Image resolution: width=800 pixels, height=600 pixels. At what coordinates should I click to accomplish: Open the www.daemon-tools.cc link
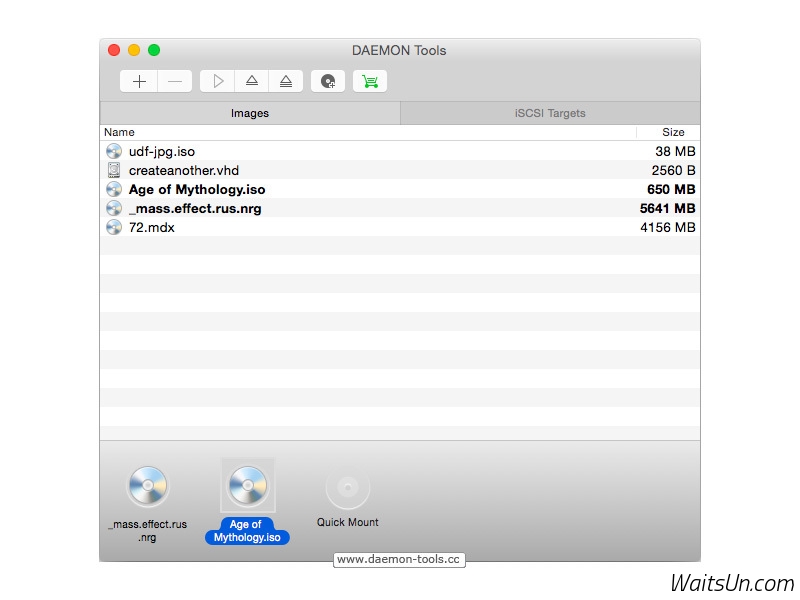[399, 560]
